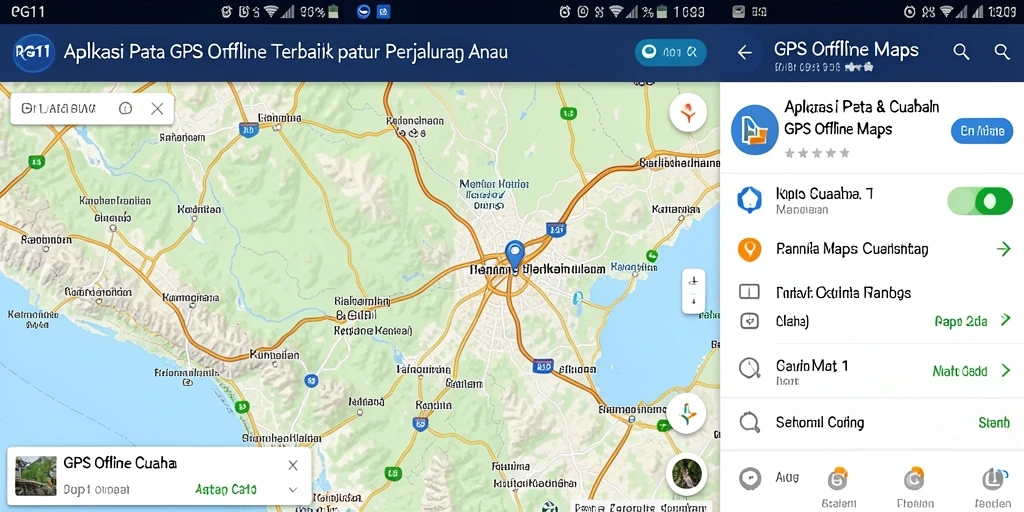Zoom in with the map plus button
1024x512 pixels.
point(693,281)
